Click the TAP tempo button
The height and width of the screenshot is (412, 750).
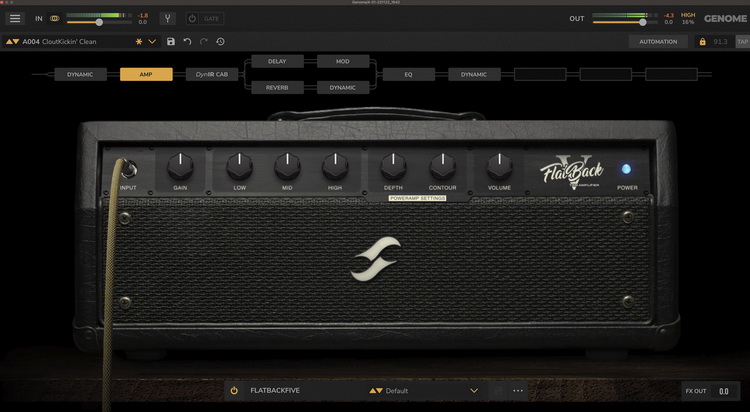742,42
